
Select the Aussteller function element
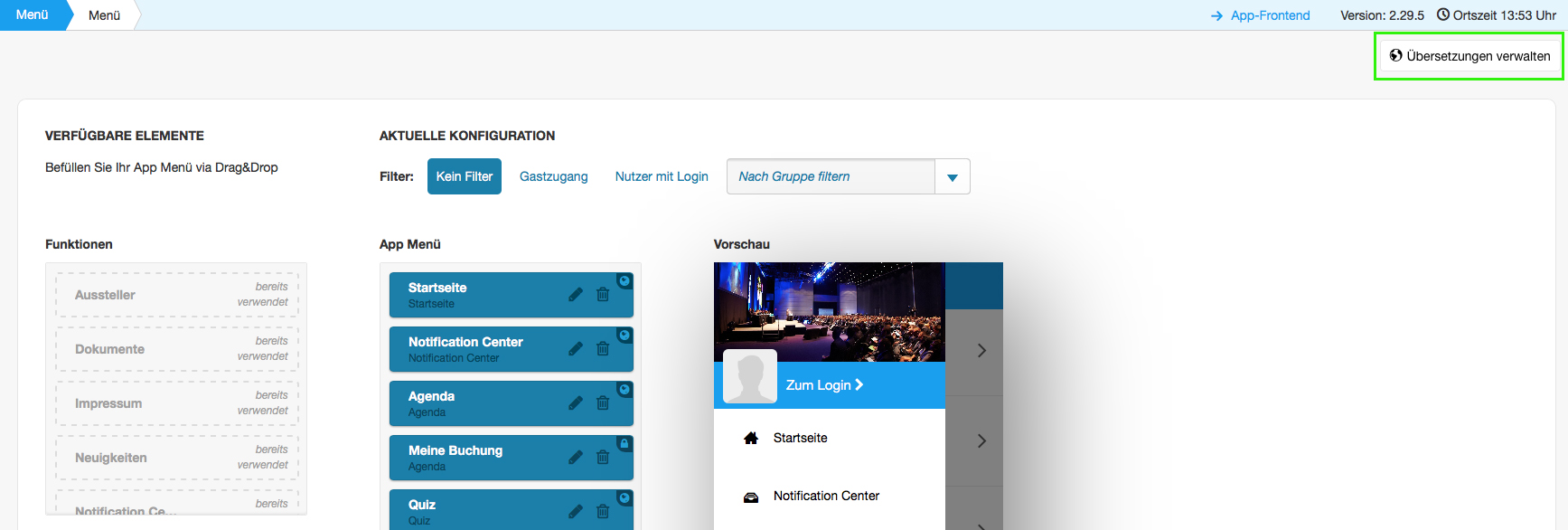(x=177, y=295)
